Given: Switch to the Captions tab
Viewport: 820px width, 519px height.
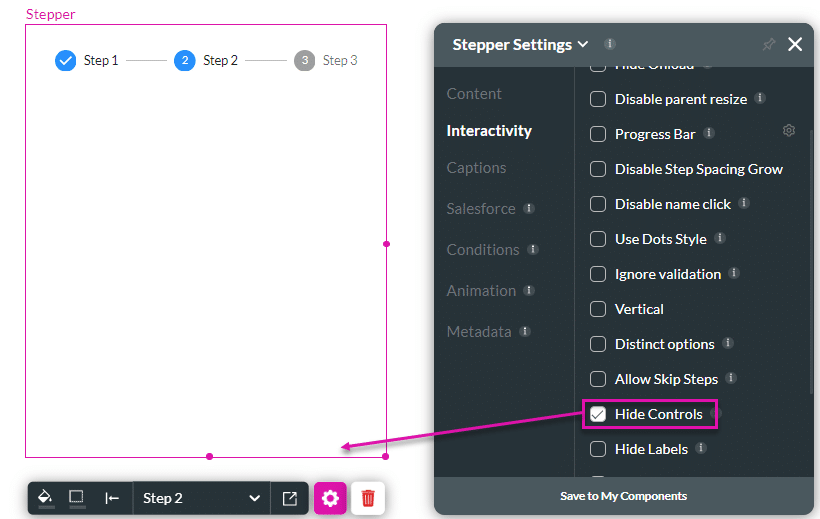Looking at the screenshot, I should pos(476,168).
